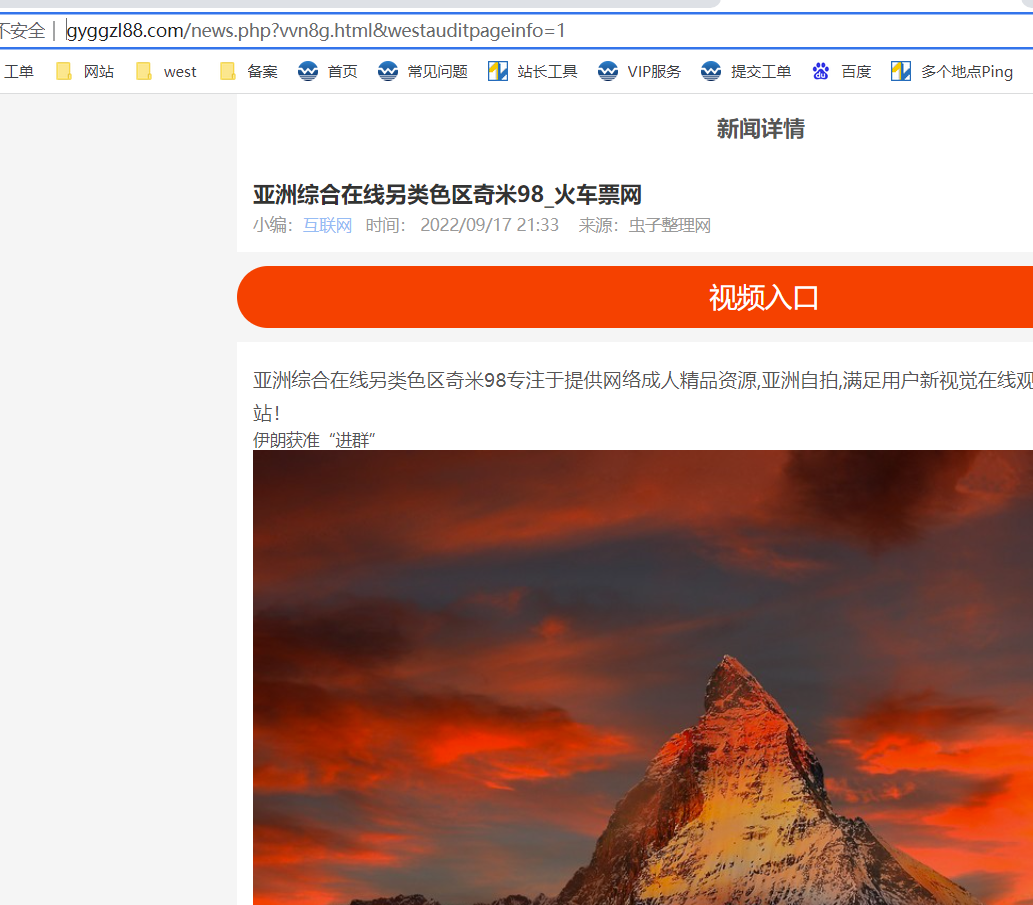Image resolution: width=1033 pixels, height=905 pixels.
Task: Click the 伊朗获准“进群” caption text
Action: tap(314, 440)
